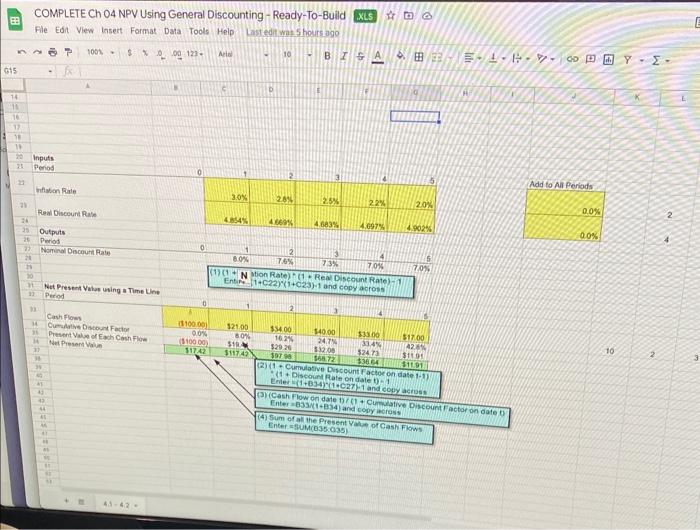Open the Edit menu
This screenshot has width=700, height=530.
[62, 30]
